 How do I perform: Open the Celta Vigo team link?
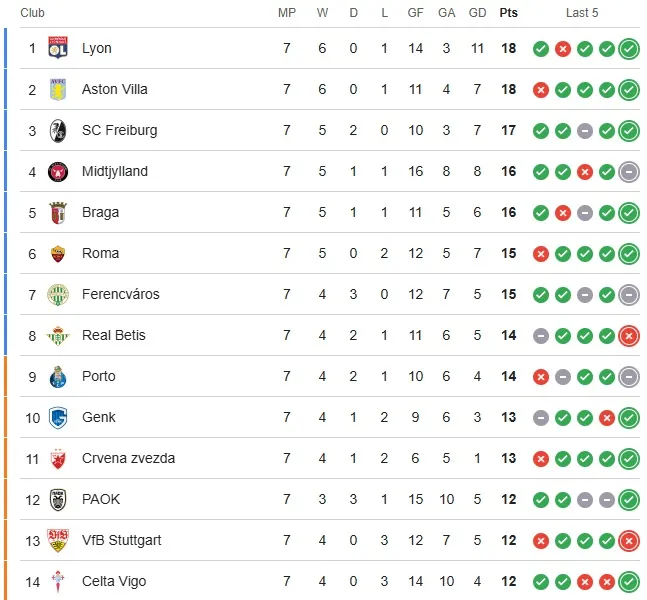(114, 581)
